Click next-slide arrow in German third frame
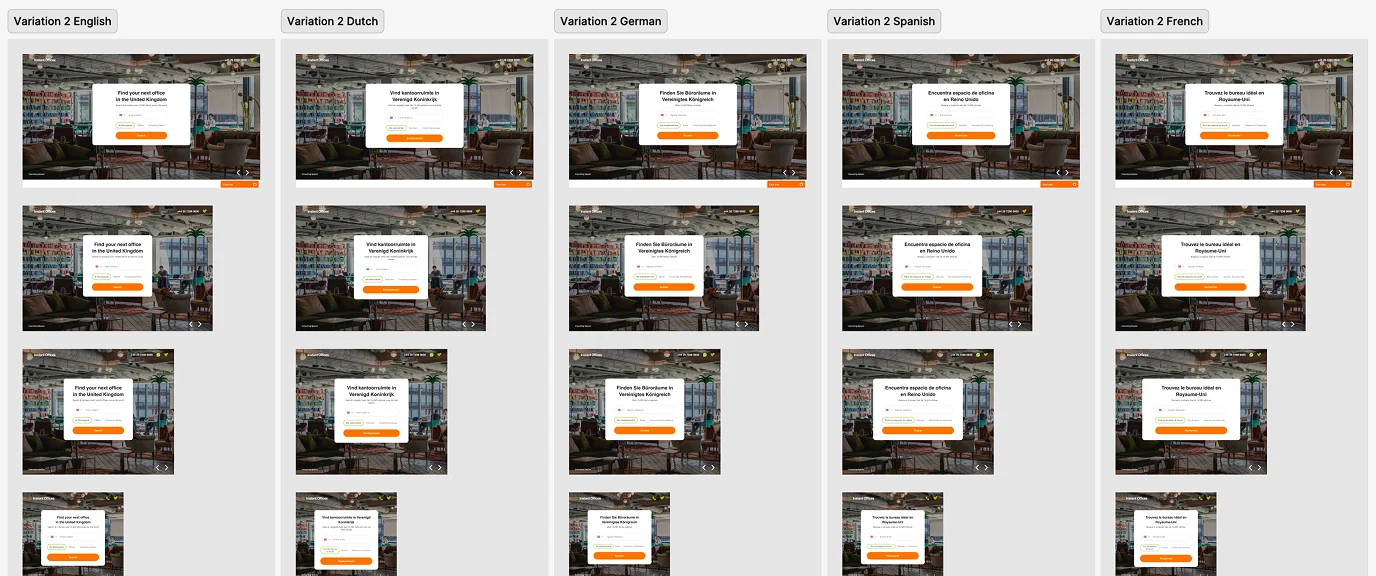The width and height of the screenshot is (1376, 576). pos(713,467)
